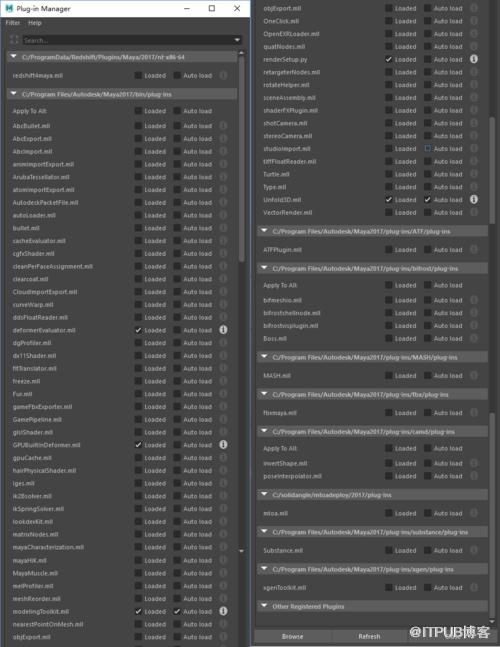Enable Auto load for redshift4maya.mll

tap(177, 75)
